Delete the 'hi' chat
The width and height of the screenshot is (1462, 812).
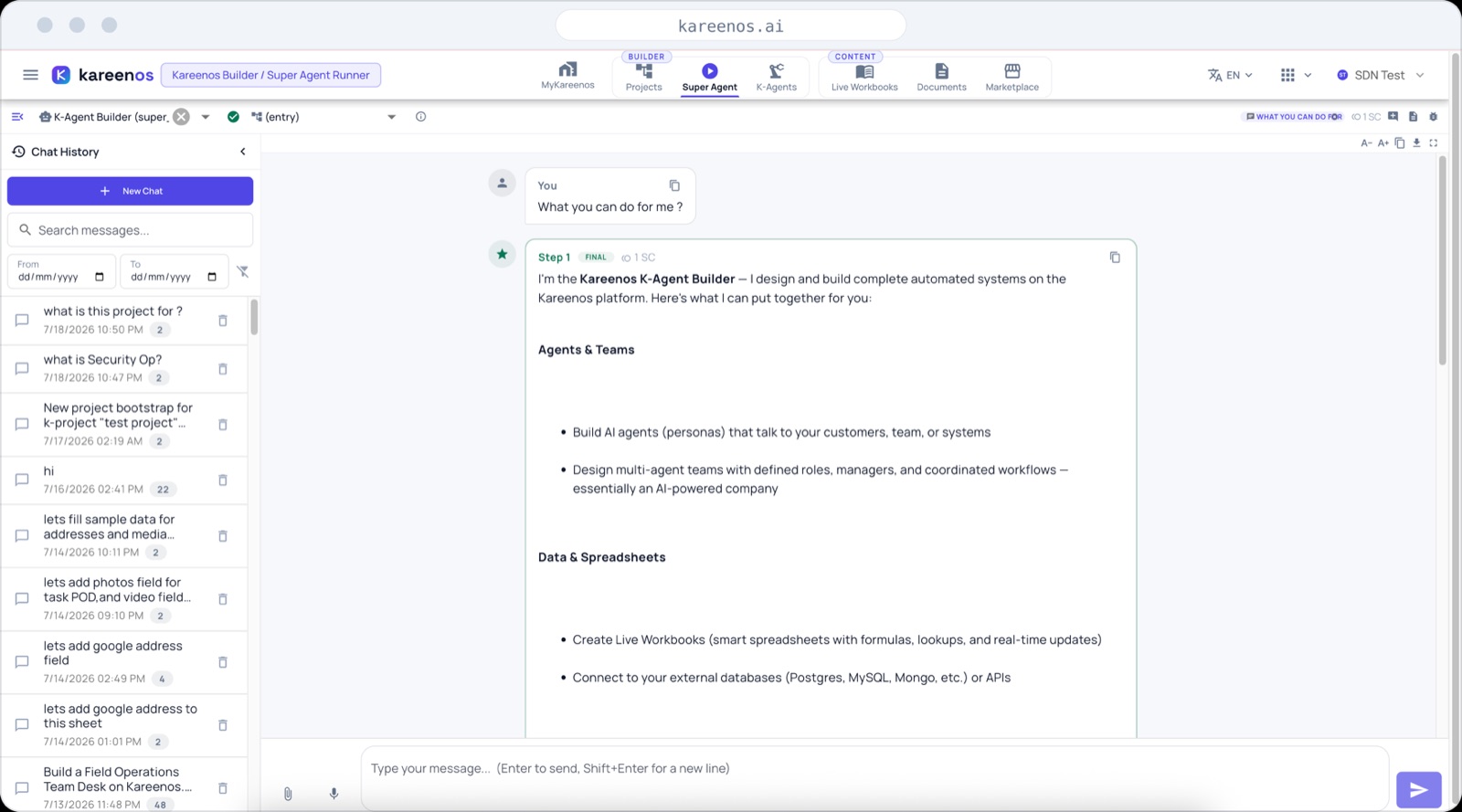click(223, 480)
